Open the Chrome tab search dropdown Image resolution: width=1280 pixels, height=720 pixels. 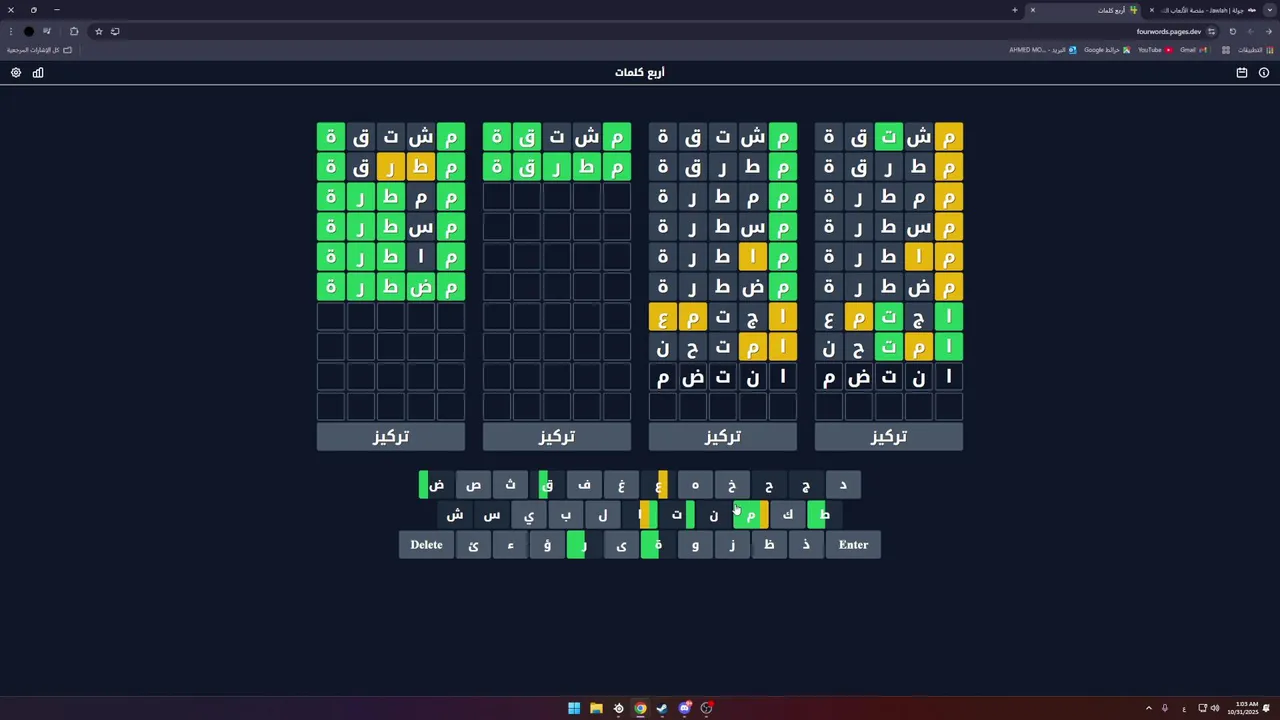tap(1269, 10)
